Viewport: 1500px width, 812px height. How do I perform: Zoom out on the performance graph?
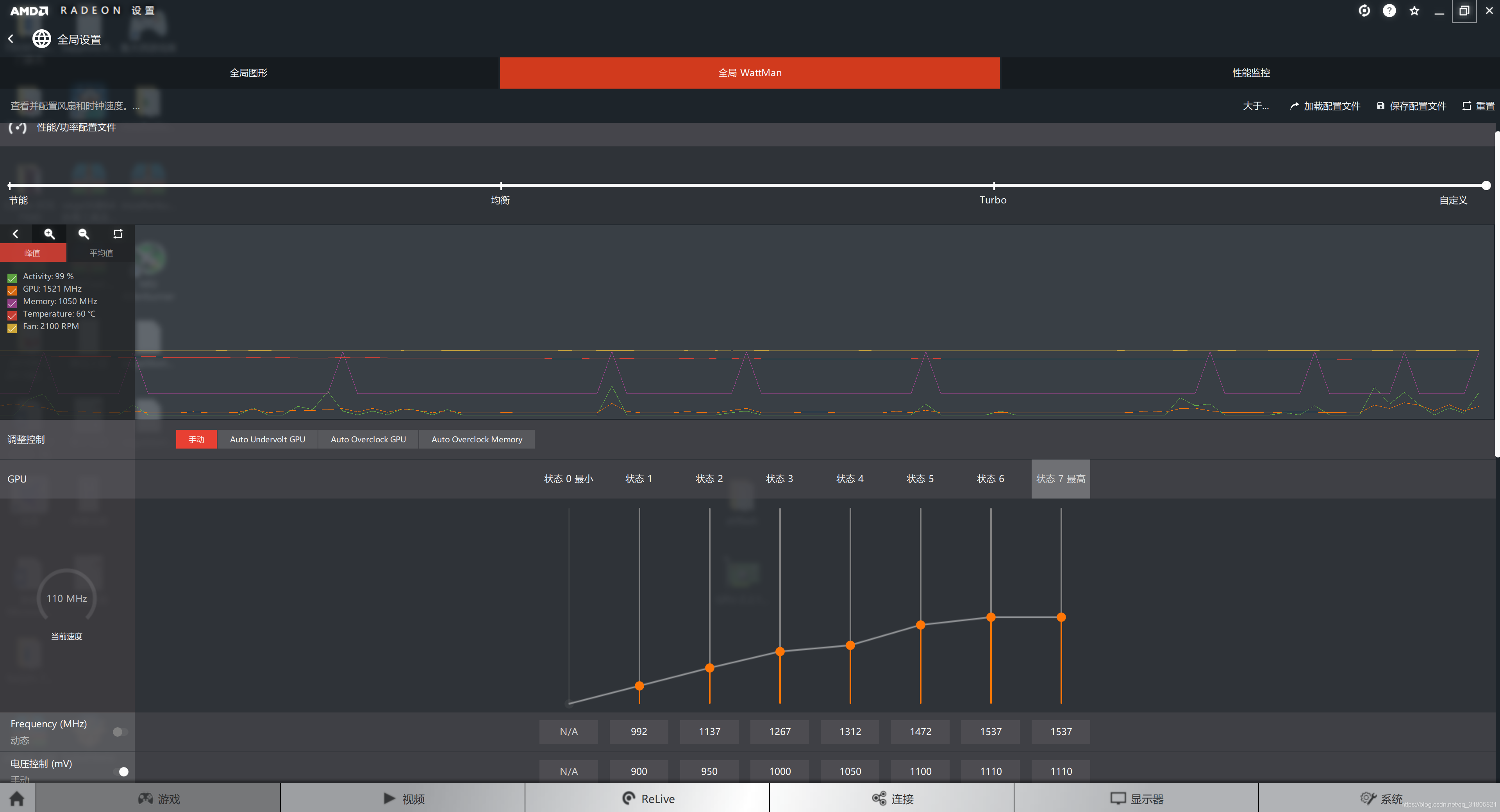(x=84, y=233)
